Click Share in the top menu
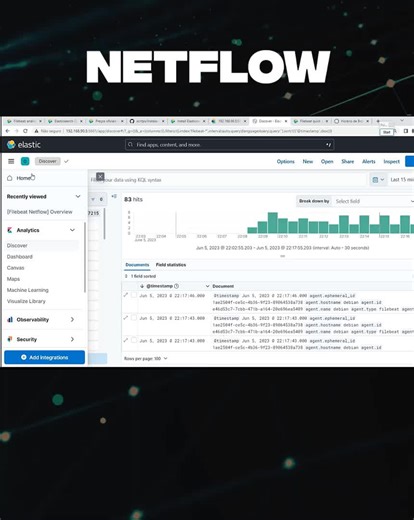This screenshot has width=414, height=520. (x=348, y=161)
